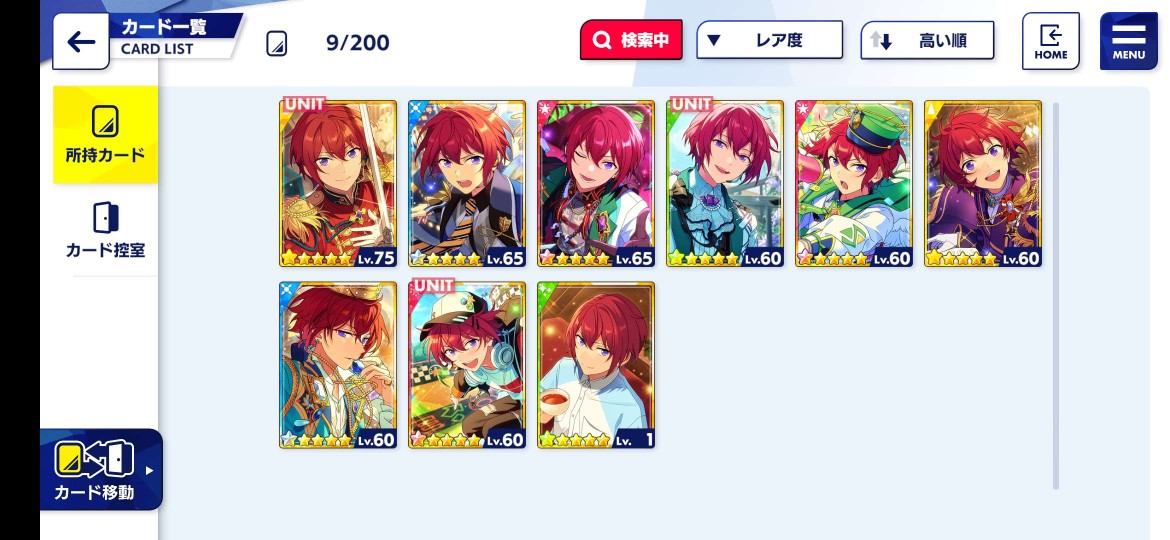Image resolution: width=1170 pixels, height=540 pixels.
Task: Select the green hat Lv.60 card
Action: pyautogui.click(x=854, y=183)
